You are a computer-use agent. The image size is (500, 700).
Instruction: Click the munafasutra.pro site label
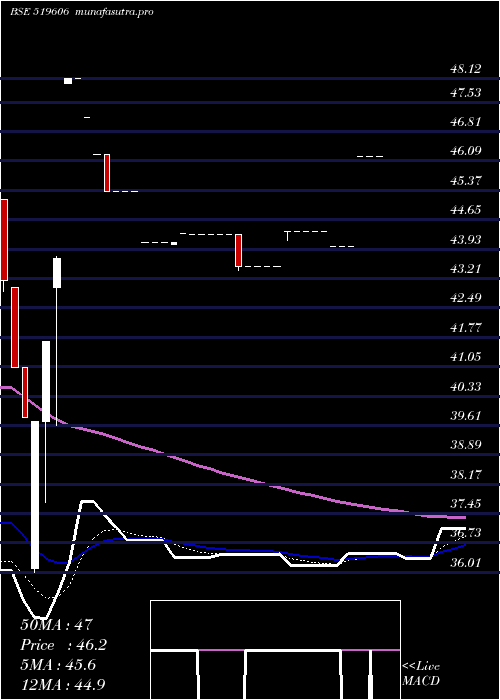click(x=115, y=12)
